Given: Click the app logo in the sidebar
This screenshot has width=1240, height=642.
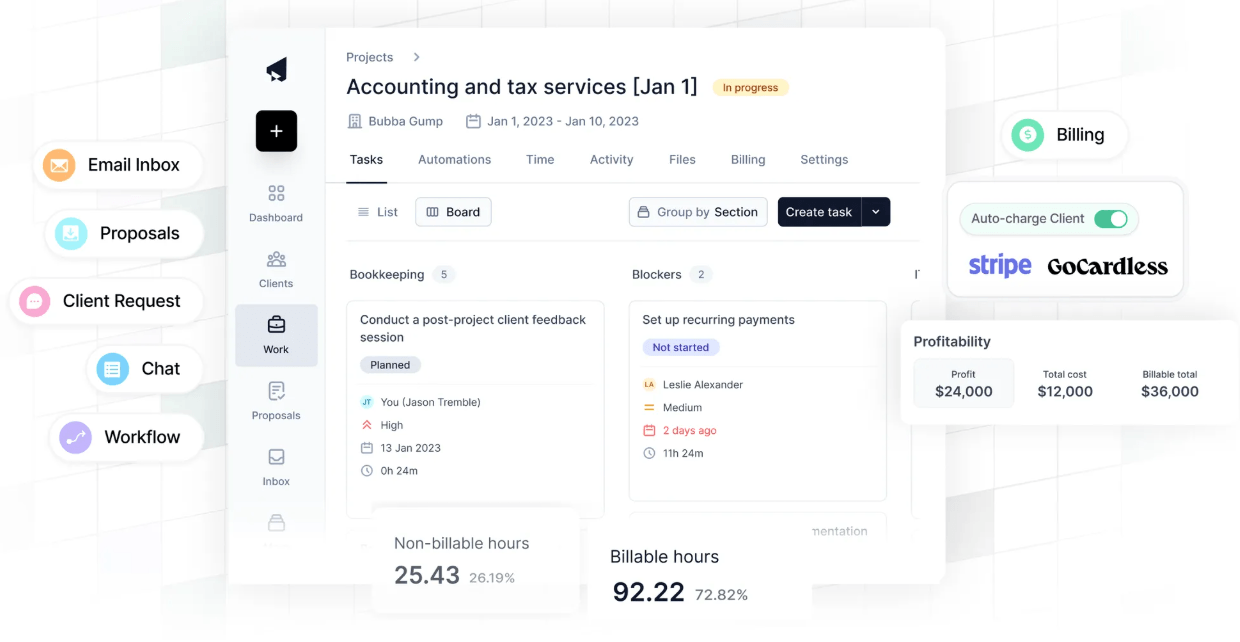Looking at the screenshot, I should coord(277,69).
